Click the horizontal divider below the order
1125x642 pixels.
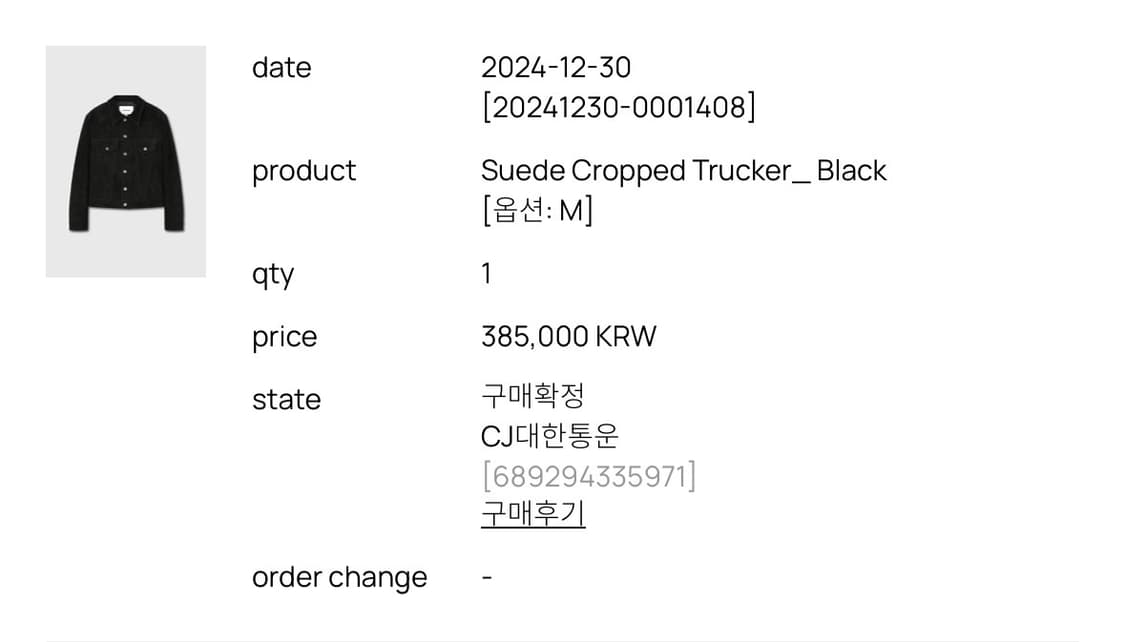click(562, 640)
